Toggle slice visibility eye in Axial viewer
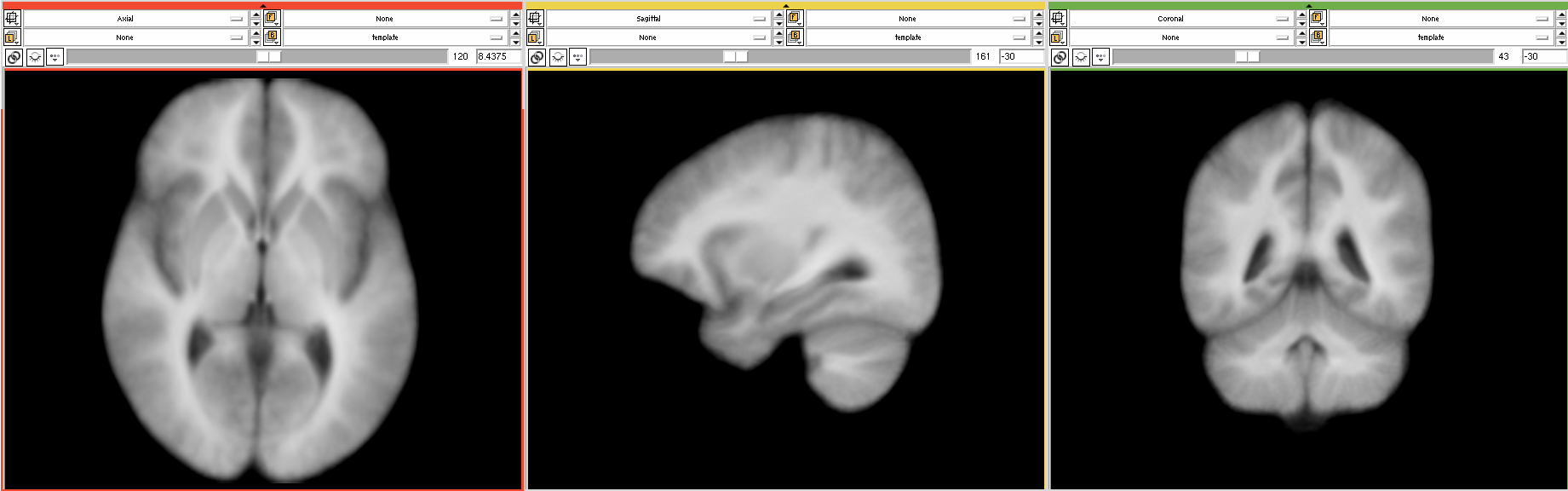Screen dimensions: 1568x491 coord(35,57)
